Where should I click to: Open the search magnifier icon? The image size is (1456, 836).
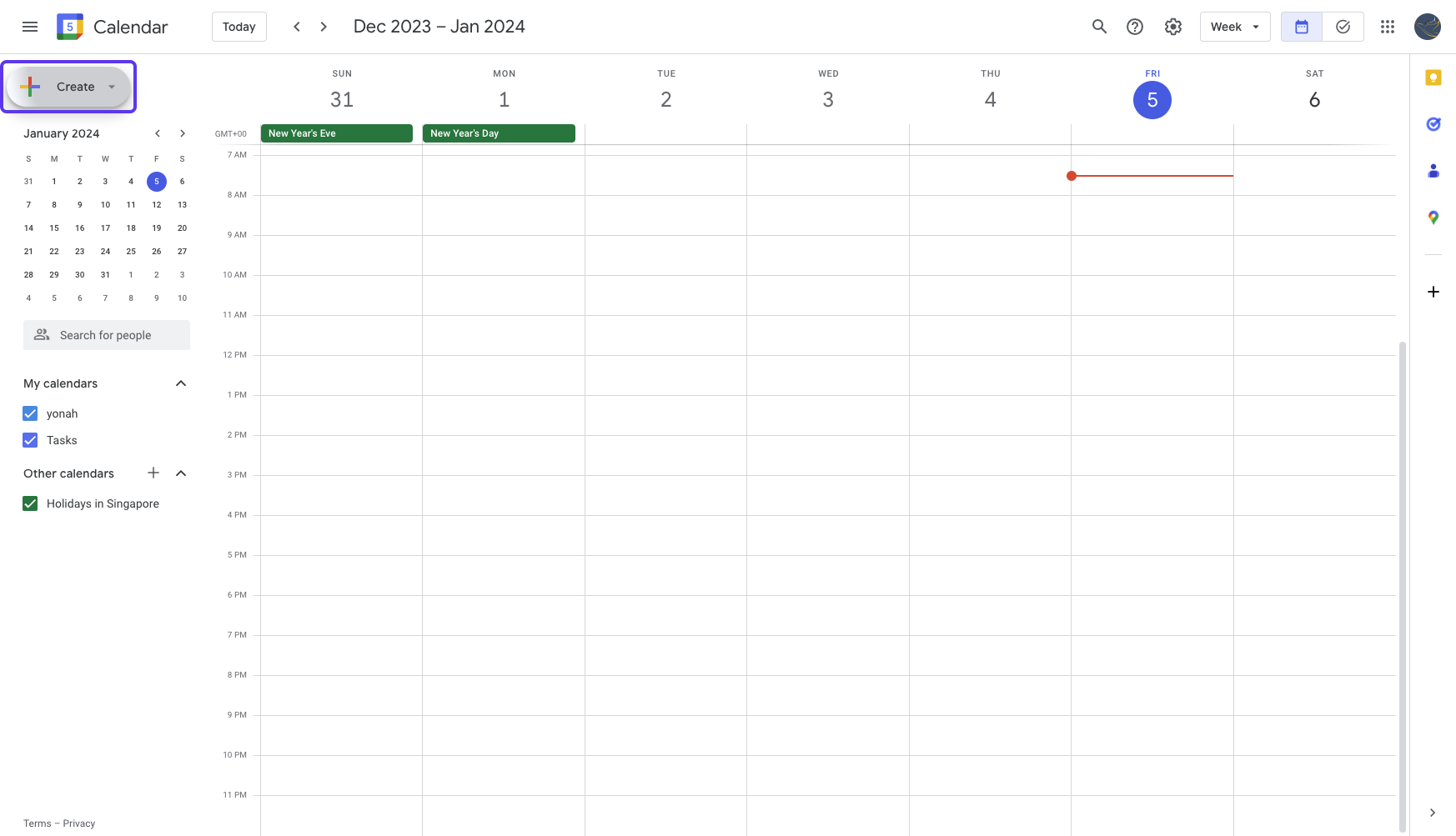tap(1099, 27)
